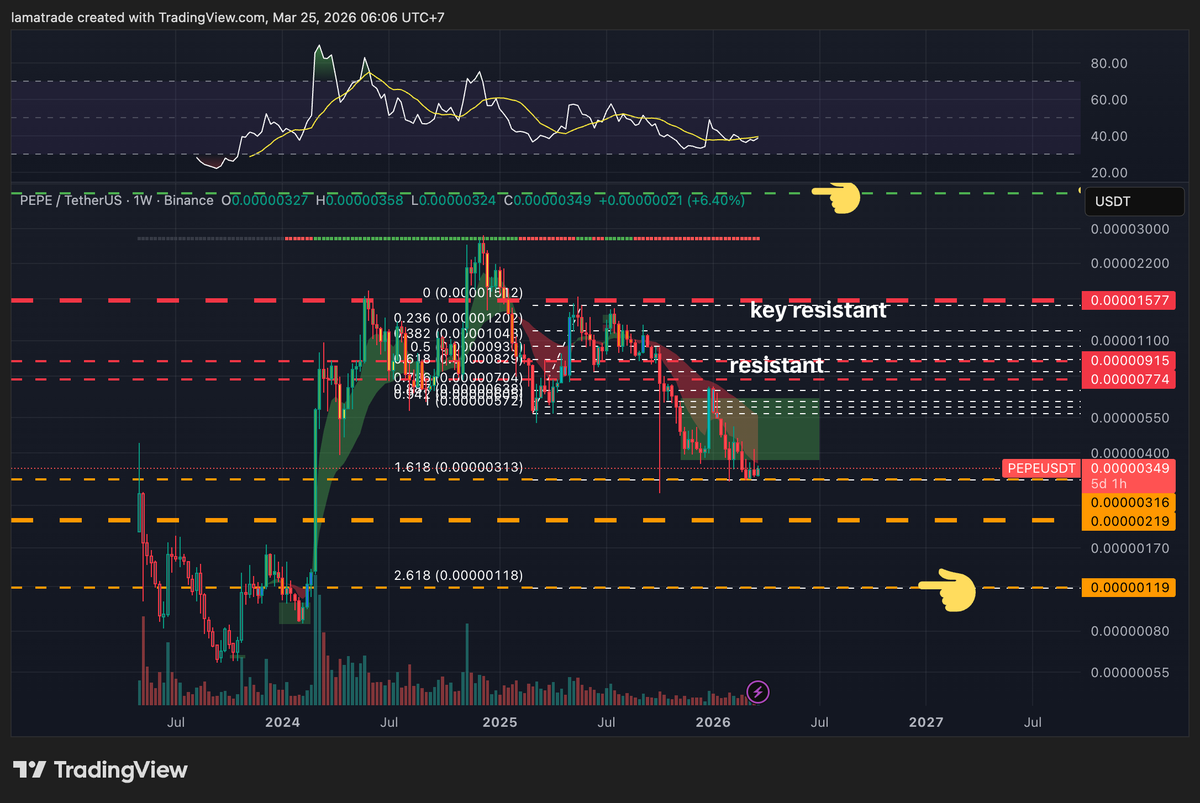Click the high value H0.00000358
The image size is (1200, 803).
pyautogui.click(x=360, y=200)
